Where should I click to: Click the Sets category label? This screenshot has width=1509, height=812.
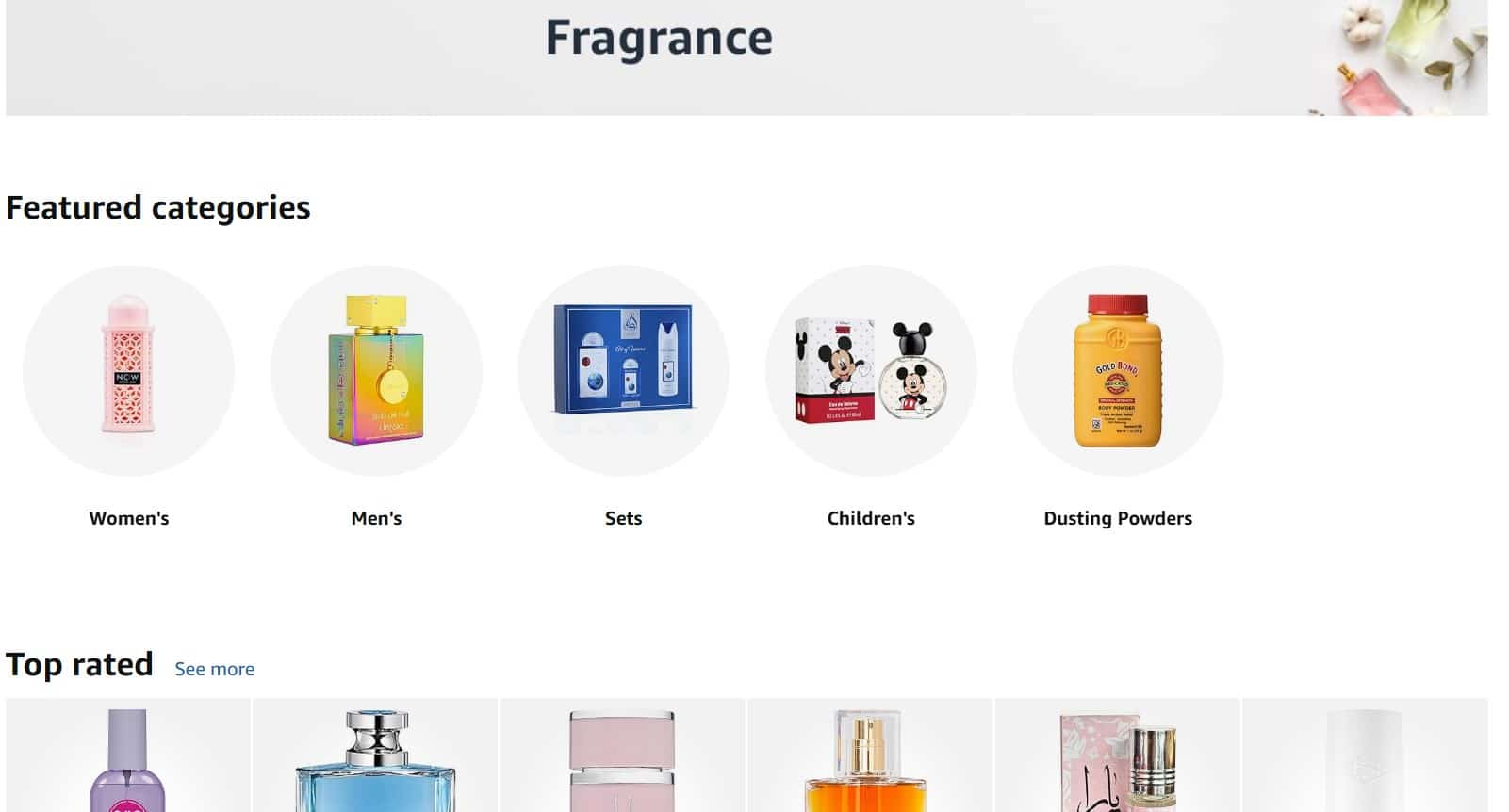[x=623, y=518]
